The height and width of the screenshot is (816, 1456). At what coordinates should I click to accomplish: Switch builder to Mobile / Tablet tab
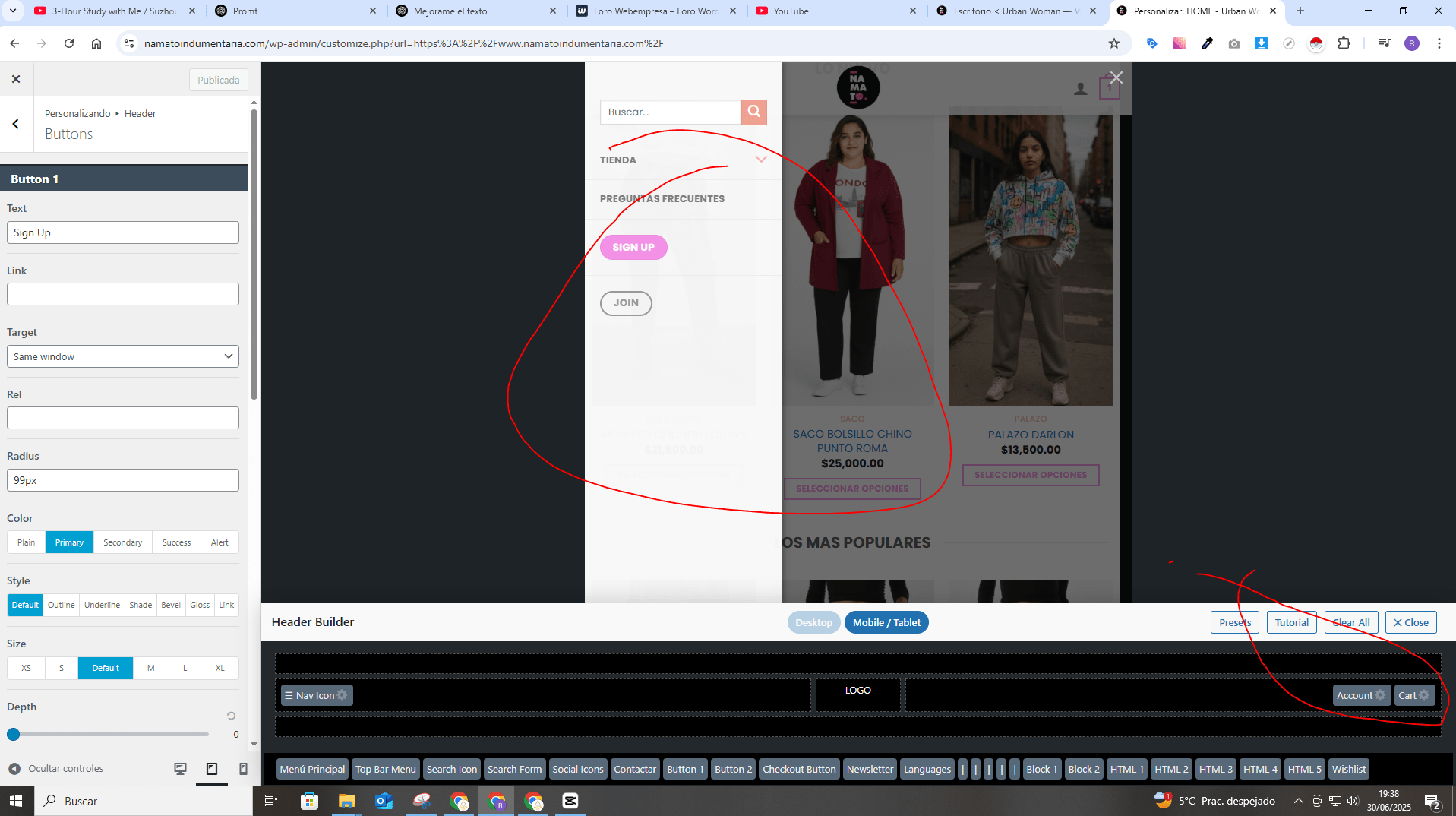tap(886, 622)
